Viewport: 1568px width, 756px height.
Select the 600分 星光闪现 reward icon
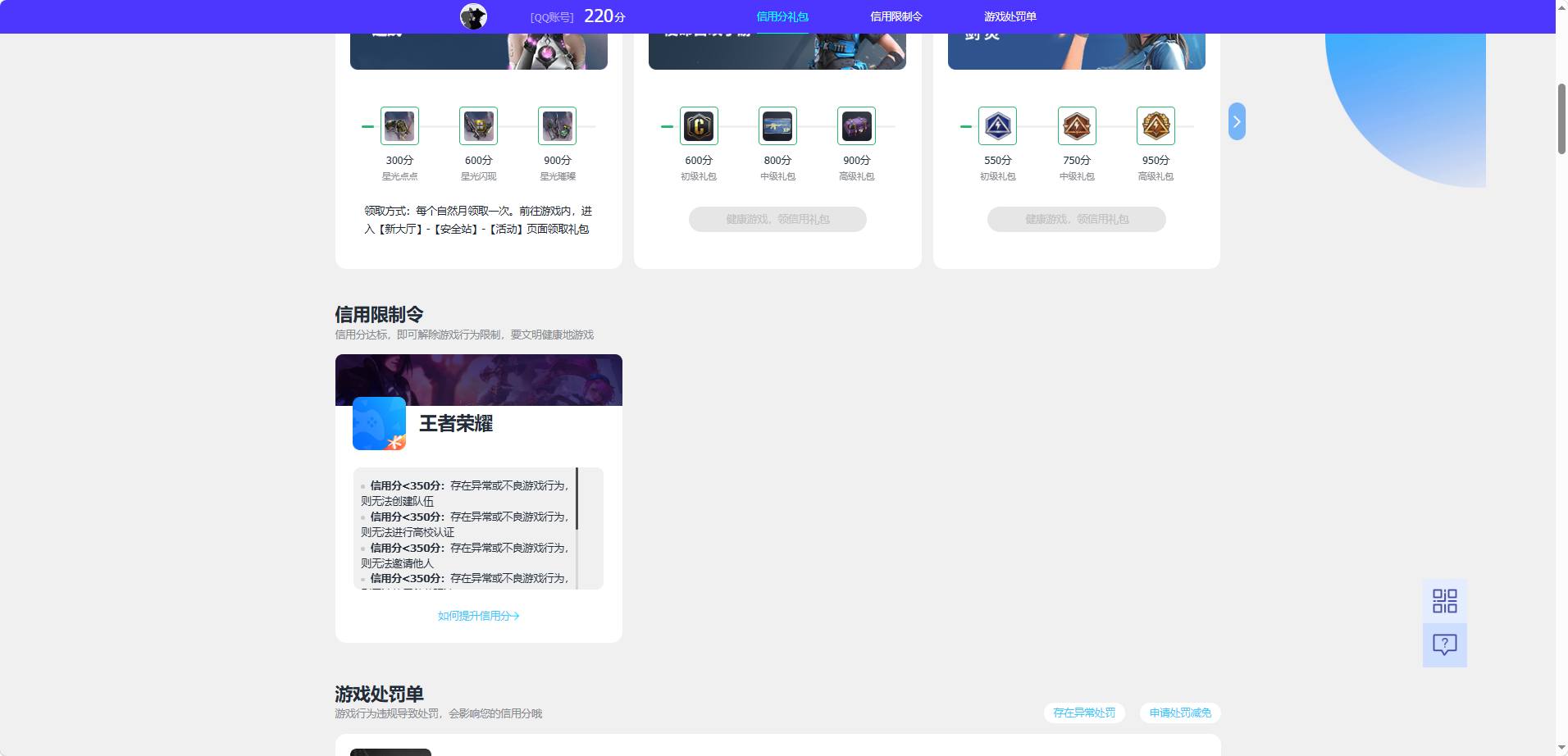478,126
